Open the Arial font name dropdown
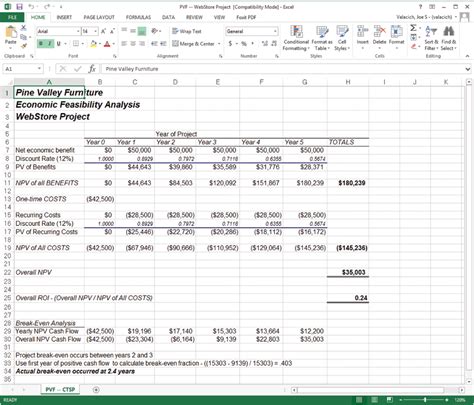This screenshot has width=474, height=405. pyautogui.click(x=78, y=31)
